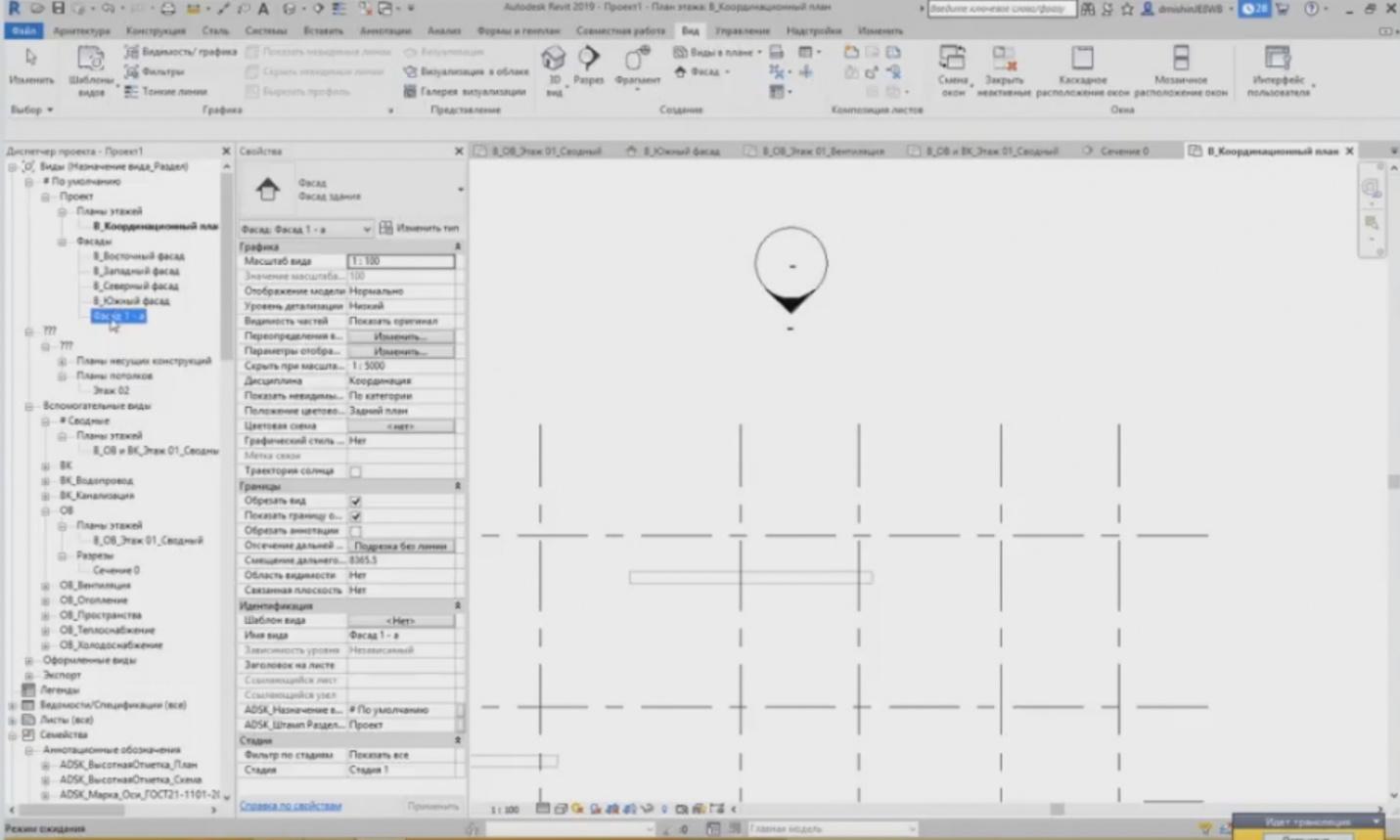Switch to the Сечение 0 view tab
This screenshot has width=1400, height=840.
(1116, 152)
